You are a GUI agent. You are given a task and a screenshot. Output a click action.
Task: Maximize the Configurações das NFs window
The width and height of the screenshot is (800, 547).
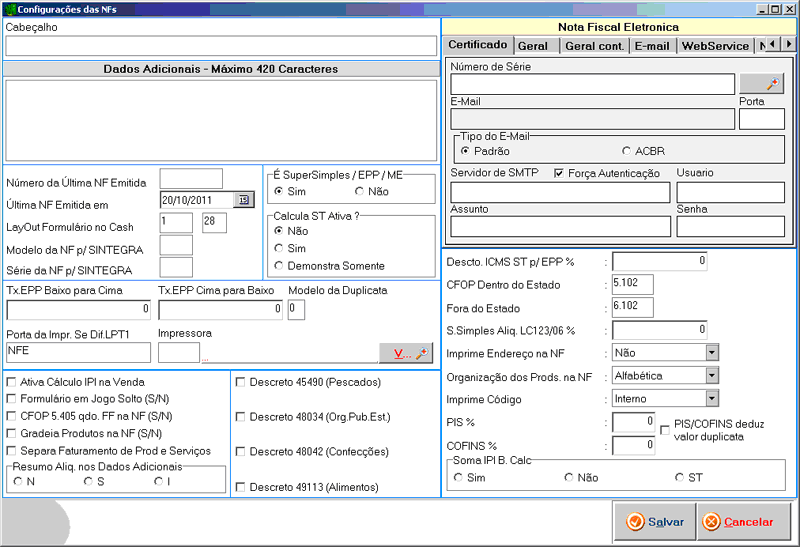(775, 8)
